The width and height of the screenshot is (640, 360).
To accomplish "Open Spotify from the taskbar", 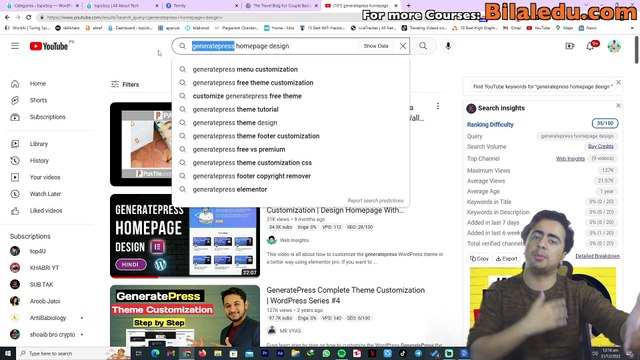I will 342,353.
